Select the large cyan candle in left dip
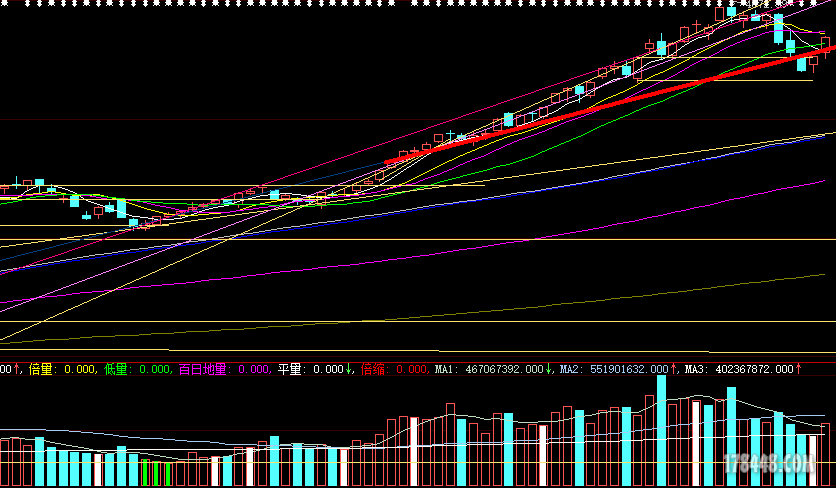Viewport: 836px width, 488px height. [121, 209]
